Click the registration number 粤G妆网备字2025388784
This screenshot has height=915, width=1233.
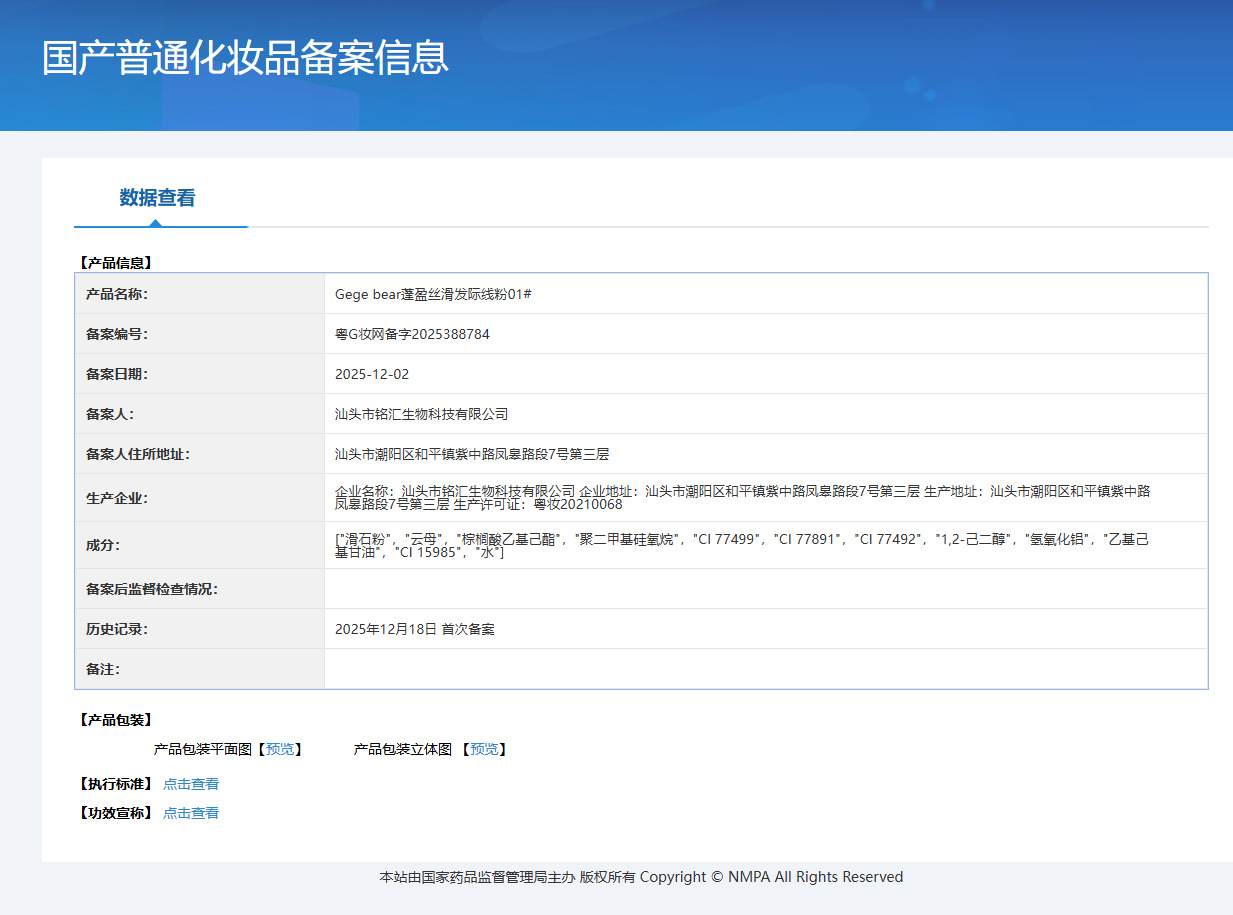[x=412, y=334]
